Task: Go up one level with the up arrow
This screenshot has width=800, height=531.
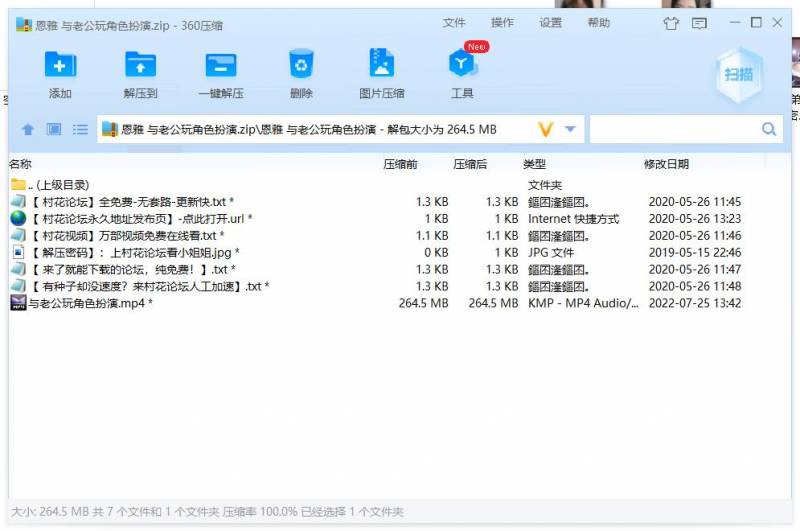Action: pyautogui.click(x=28, y=130)
